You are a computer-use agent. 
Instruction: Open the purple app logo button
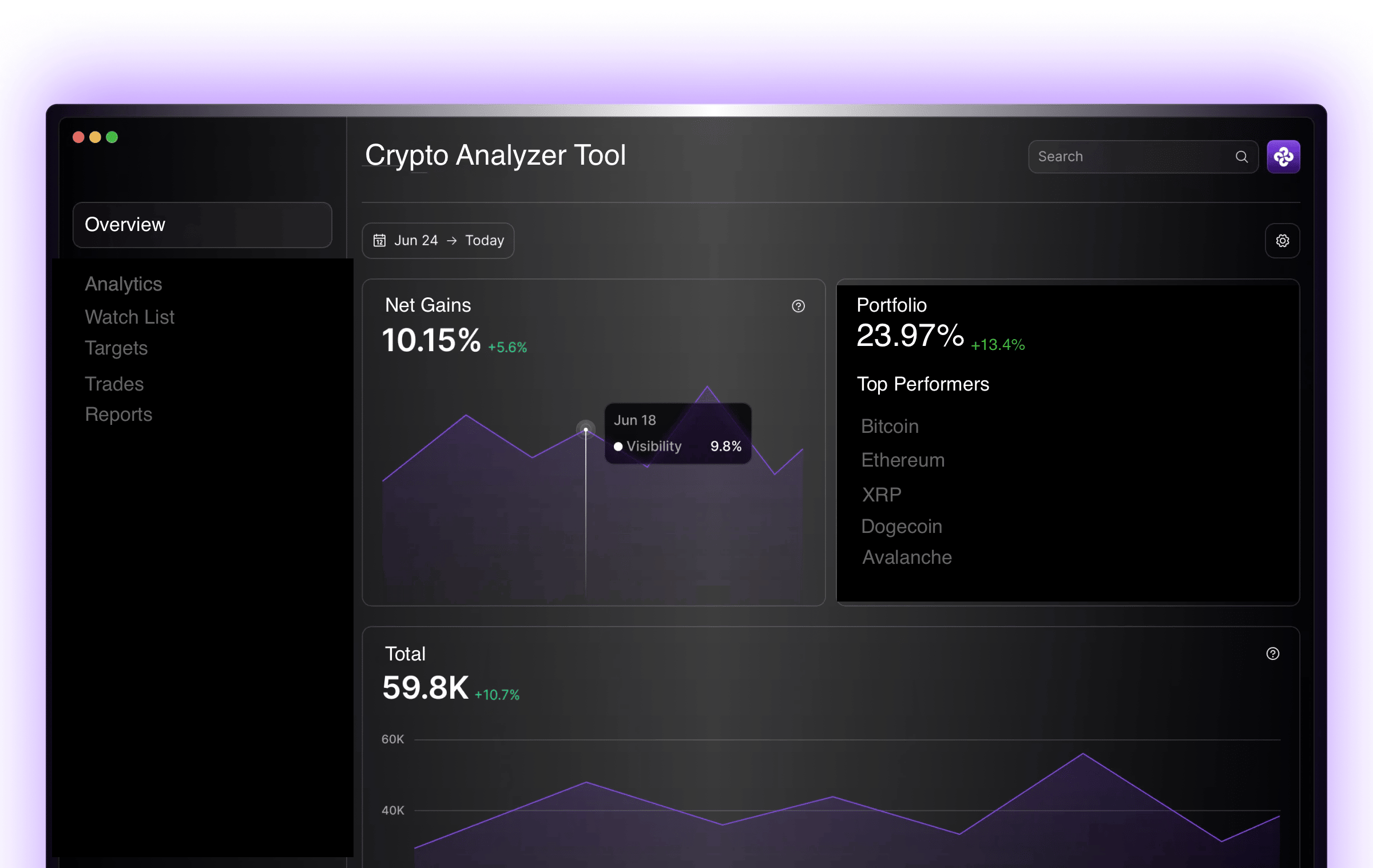tap(1283, 157)
